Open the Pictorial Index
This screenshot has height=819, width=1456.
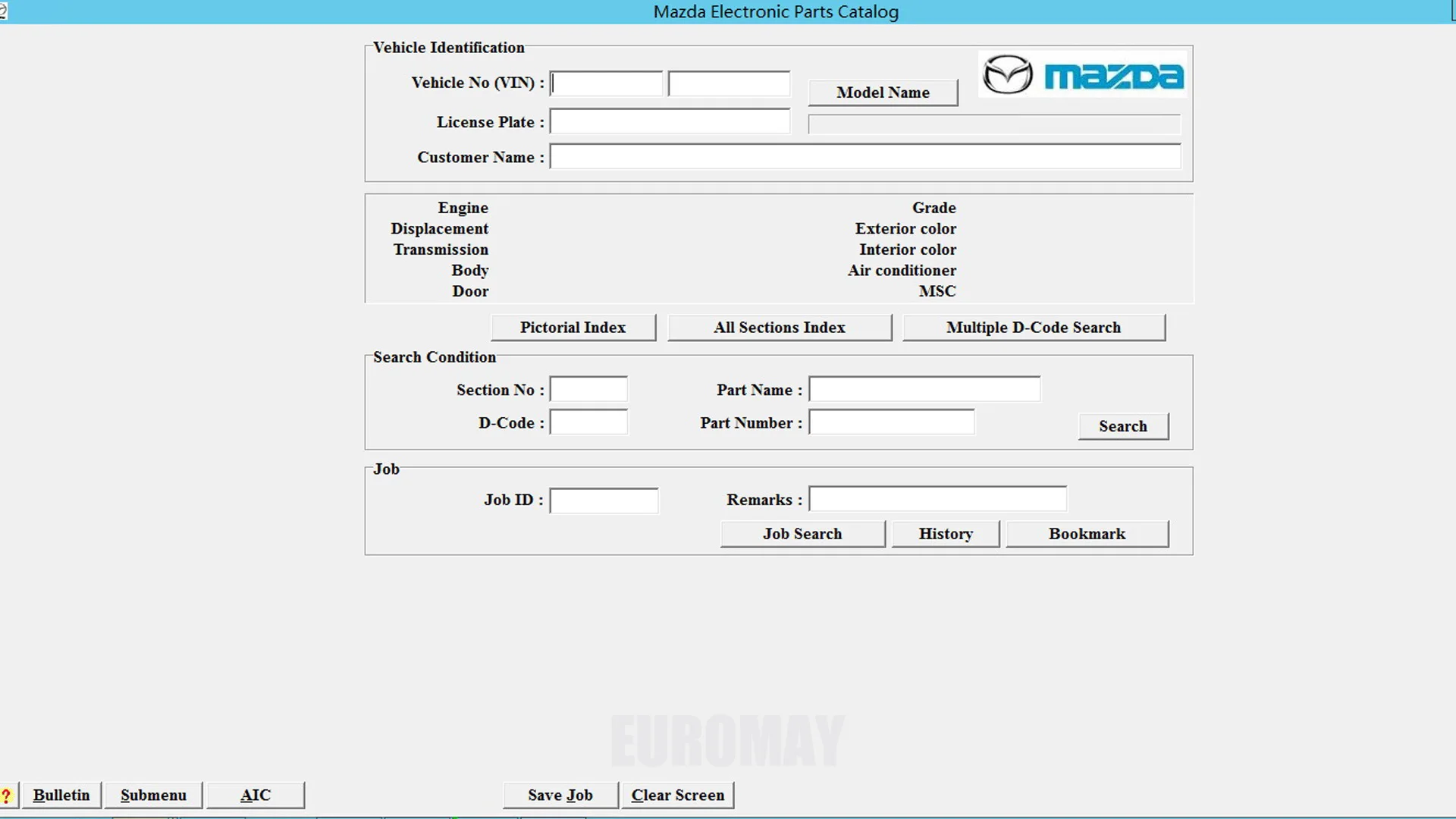point(573,328)
